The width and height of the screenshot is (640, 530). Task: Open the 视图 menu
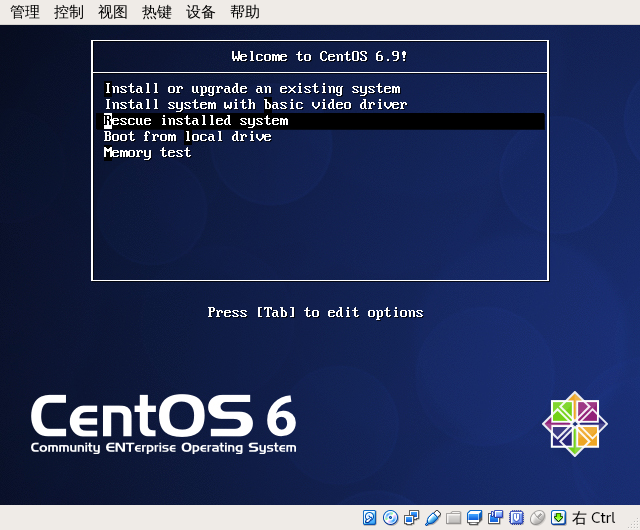pos(113,12)
